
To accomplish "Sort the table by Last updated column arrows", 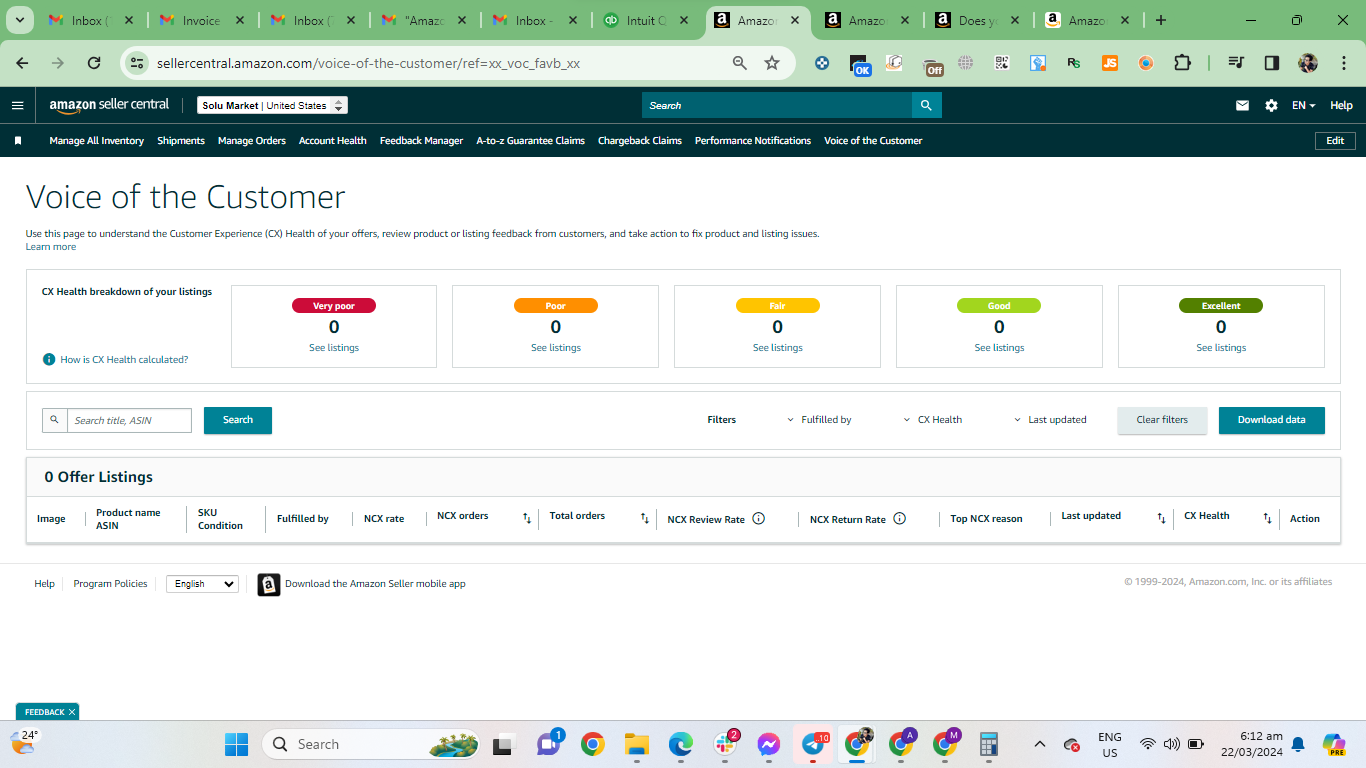I will point(1161,518).
